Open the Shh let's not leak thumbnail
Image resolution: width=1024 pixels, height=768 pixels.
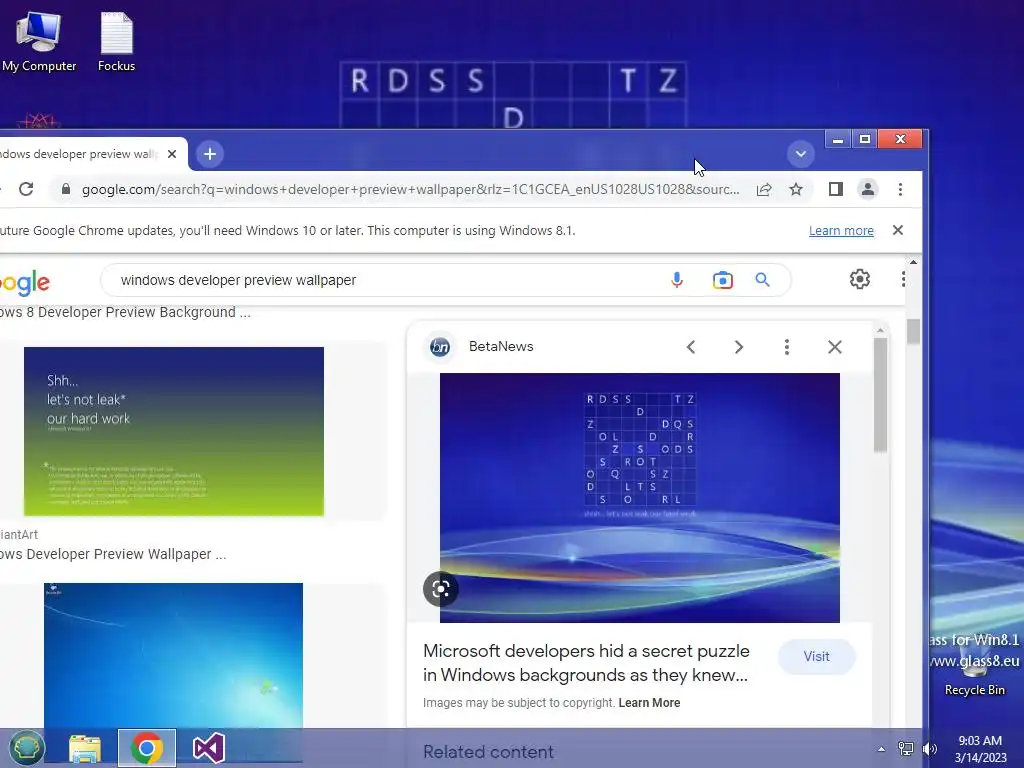coord(174,431)
